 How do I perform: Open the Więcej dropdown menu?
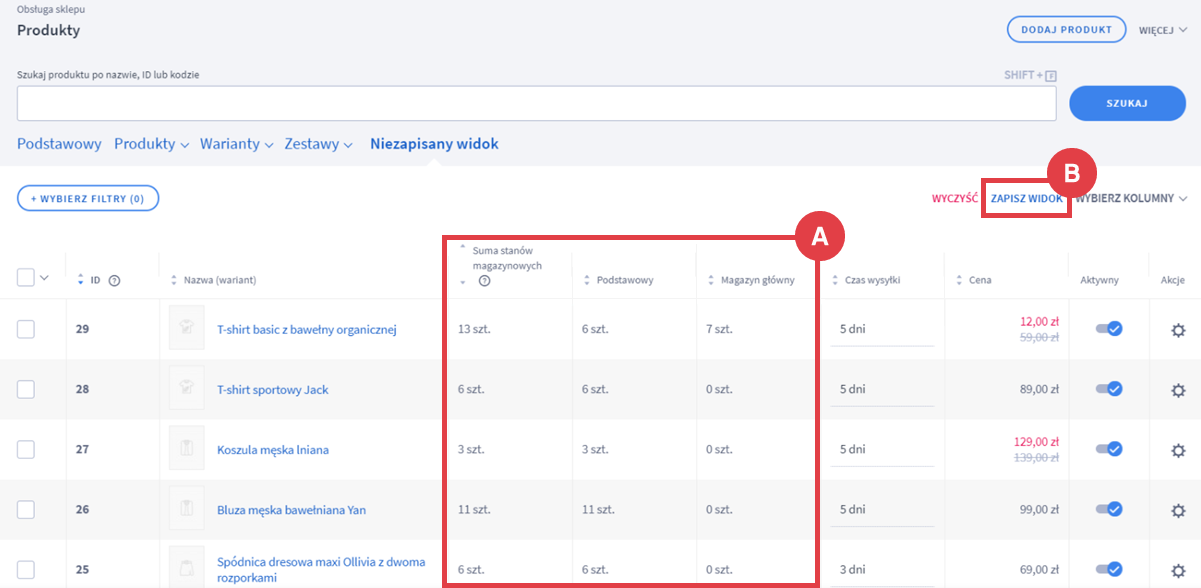pyautogui.click(x=1162, y=30)
